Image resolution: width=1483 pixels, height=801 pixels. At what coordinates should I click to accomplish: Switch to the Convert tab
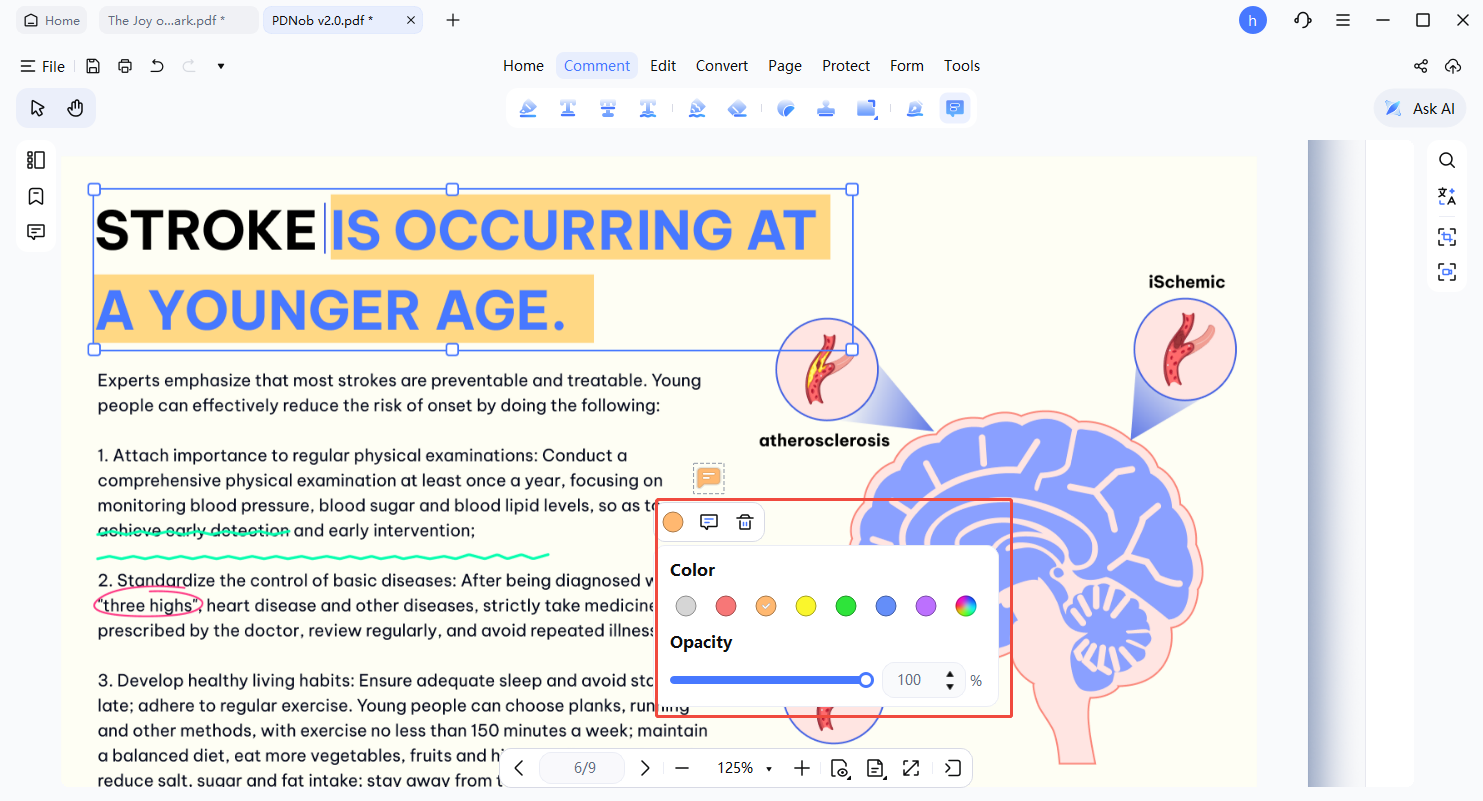tap(722, 66)
